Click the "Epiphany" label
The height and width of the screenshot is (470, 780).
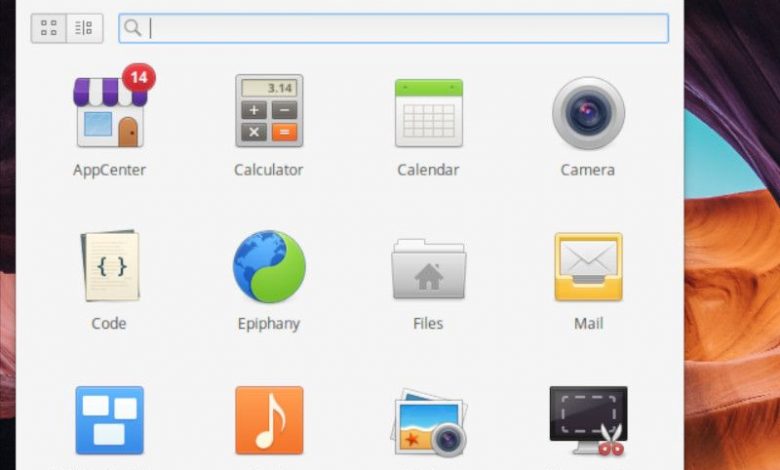(269, 324)
